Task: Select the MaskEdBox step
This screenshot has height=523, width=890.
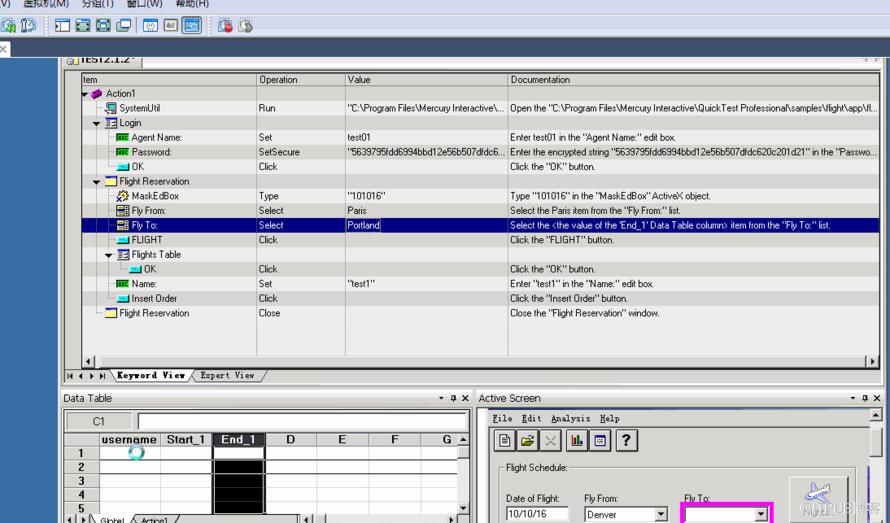Action: (480, 196)
